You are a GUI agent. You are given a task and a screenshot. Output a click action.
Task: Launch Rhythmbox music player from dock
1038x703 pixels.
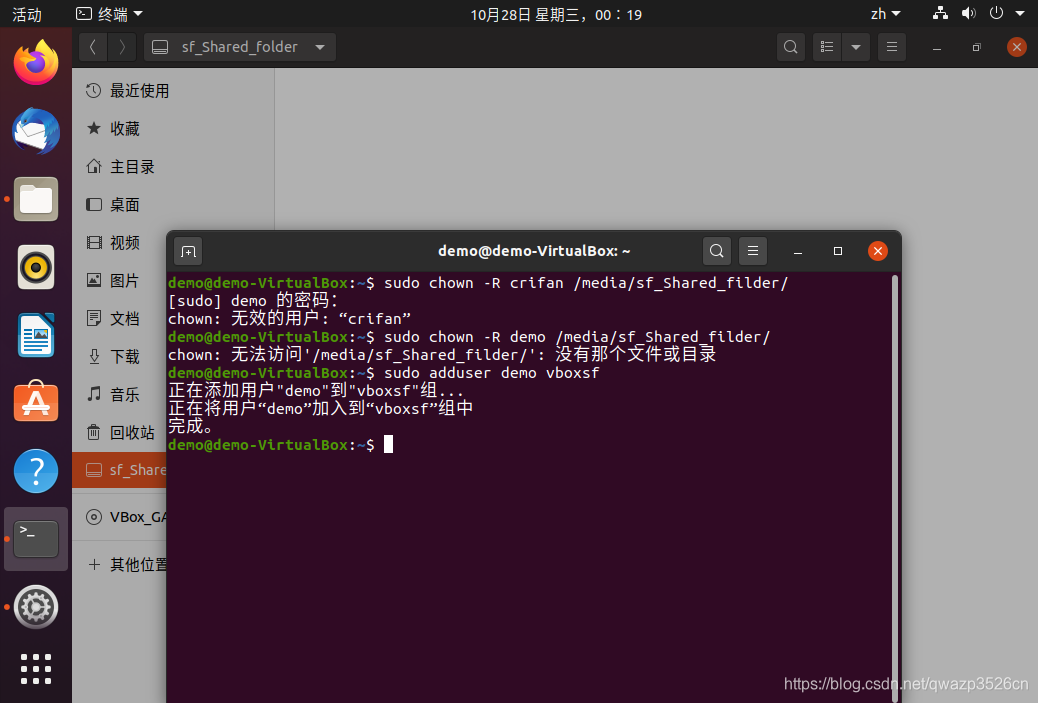[x=36, y=267]
